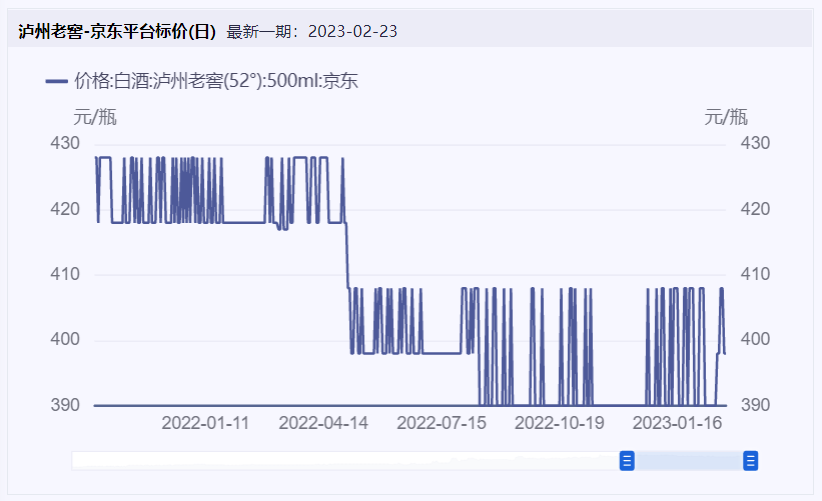The height and width of the screenshot is (501, 822).
Task: Click the latest period date 2023-02-23
Action: [352, 31]
